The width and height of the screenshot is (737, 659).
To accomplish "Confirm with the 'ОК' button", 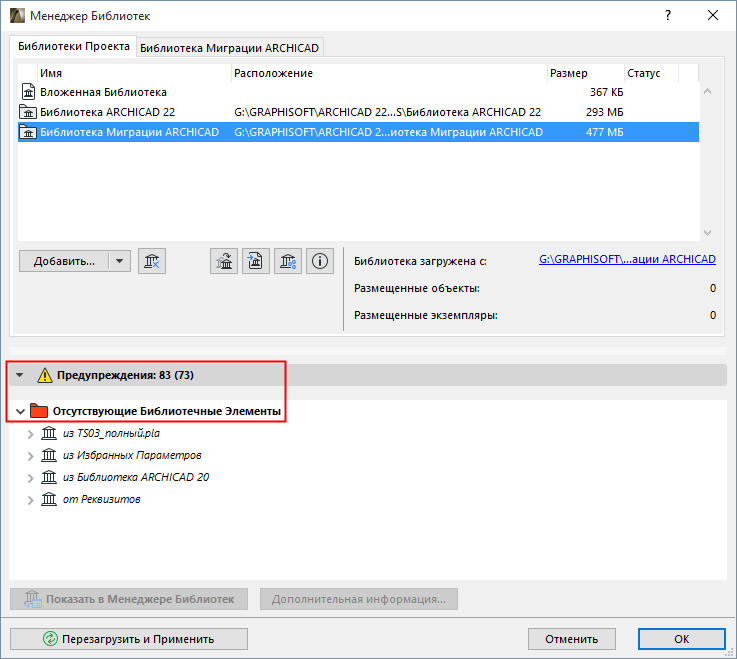I will click(x=682, y=639).
